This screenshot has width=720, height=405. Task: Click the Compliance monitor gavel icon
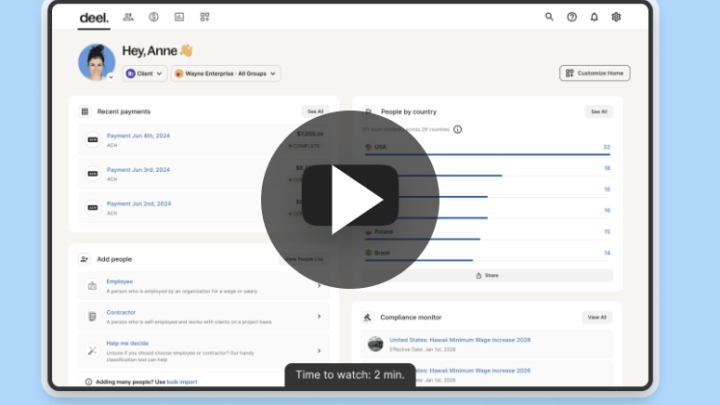click(367, 317)
